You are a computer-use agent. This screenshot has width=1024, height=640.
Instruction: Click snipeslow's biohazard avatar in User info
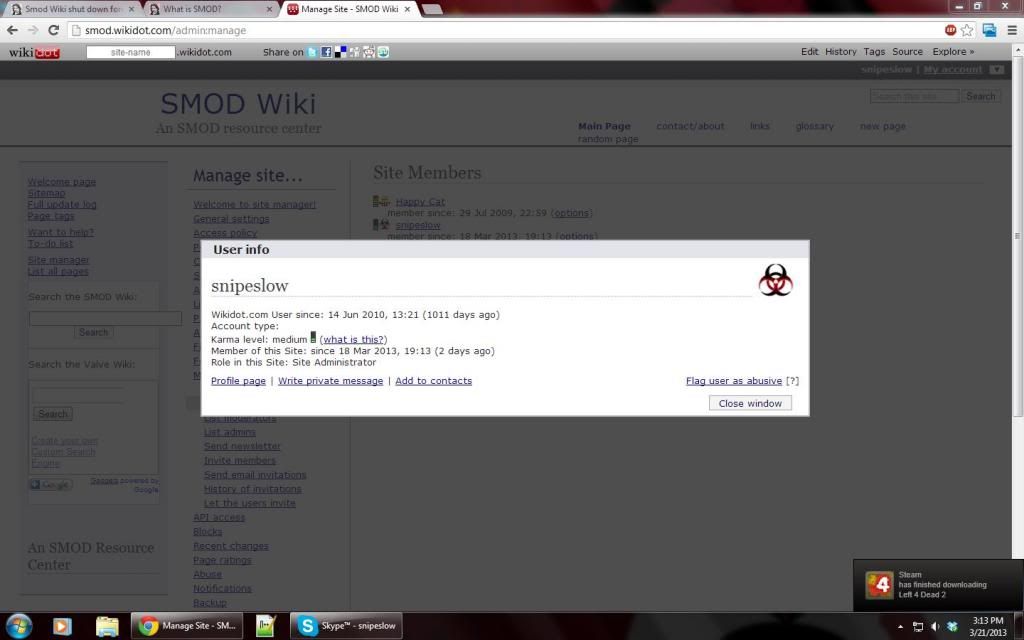775,280
